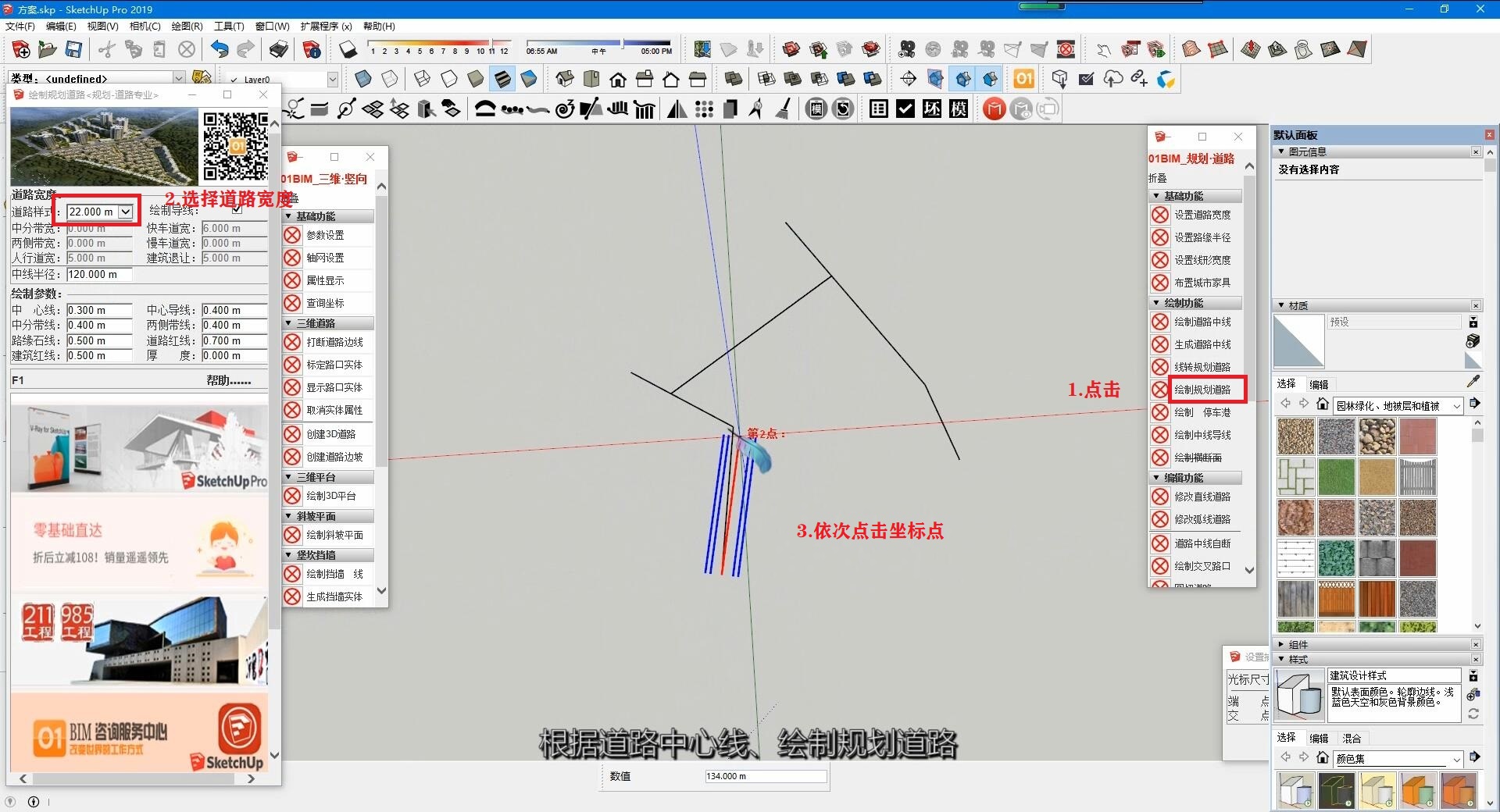
Task: Collapse the 三维道路 section
Action: coord(288,323)
